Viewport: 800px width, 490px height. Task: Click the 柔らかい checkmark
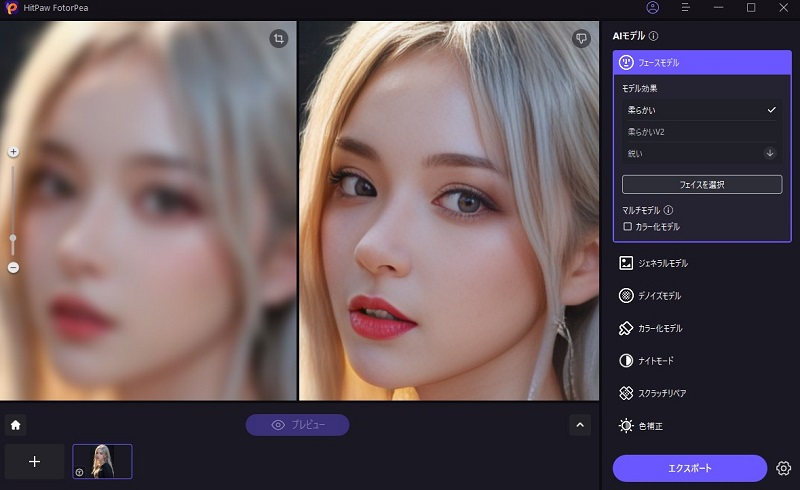pyautogui.click(x=771, y=110)
